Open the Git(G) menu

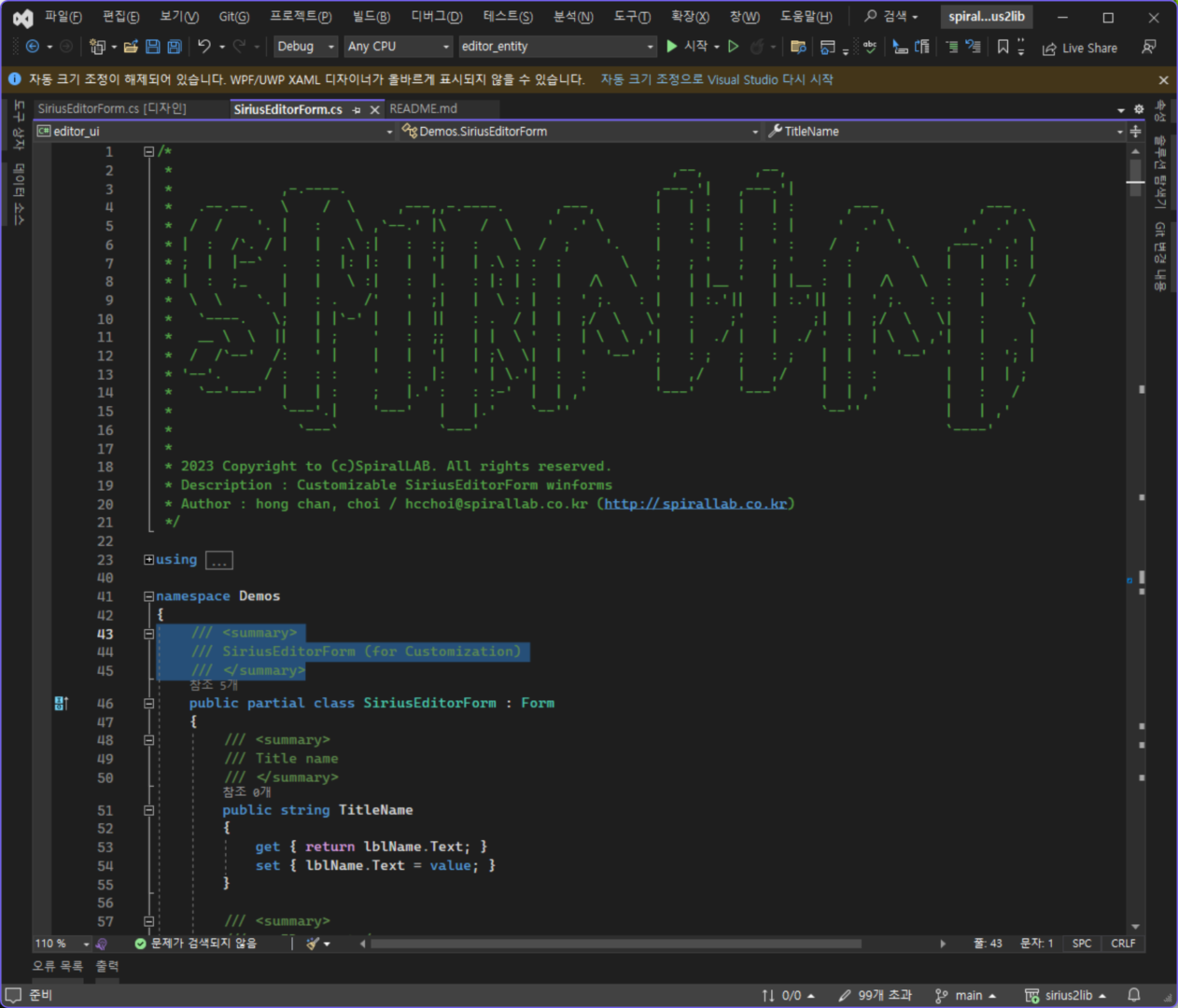click(x=233, y=17)
